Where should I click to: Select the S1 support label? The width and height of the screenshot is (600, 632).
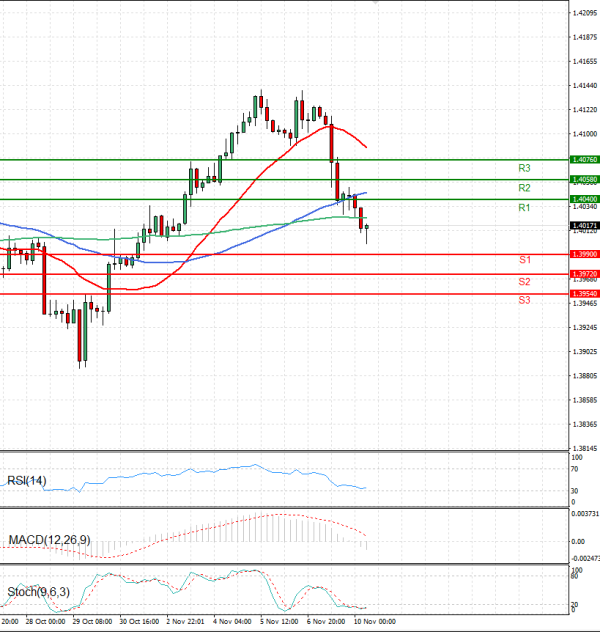click(x=524, y=260)
